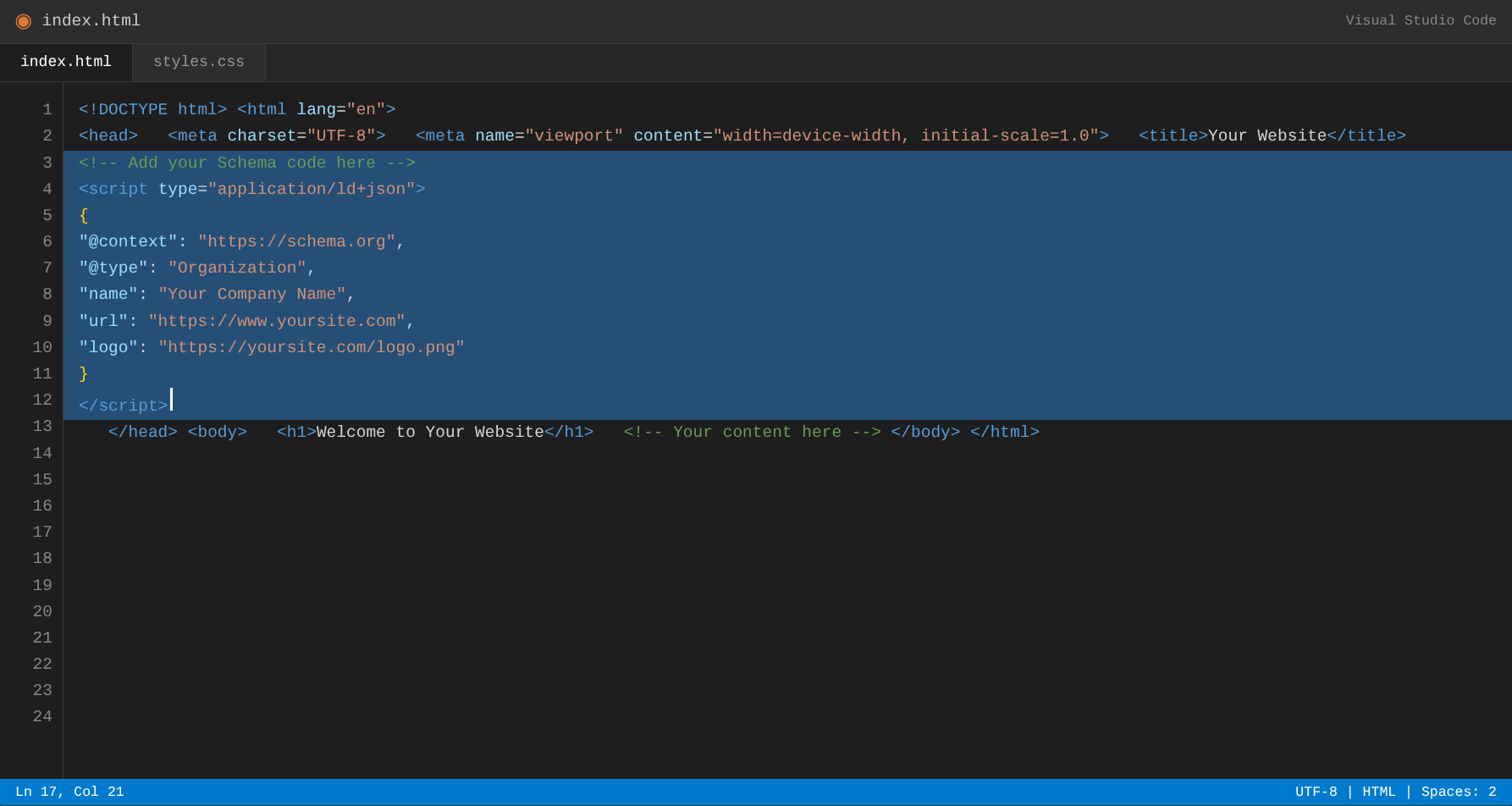Click the orange circle icon beside index.html title

[x=23, y=21]
